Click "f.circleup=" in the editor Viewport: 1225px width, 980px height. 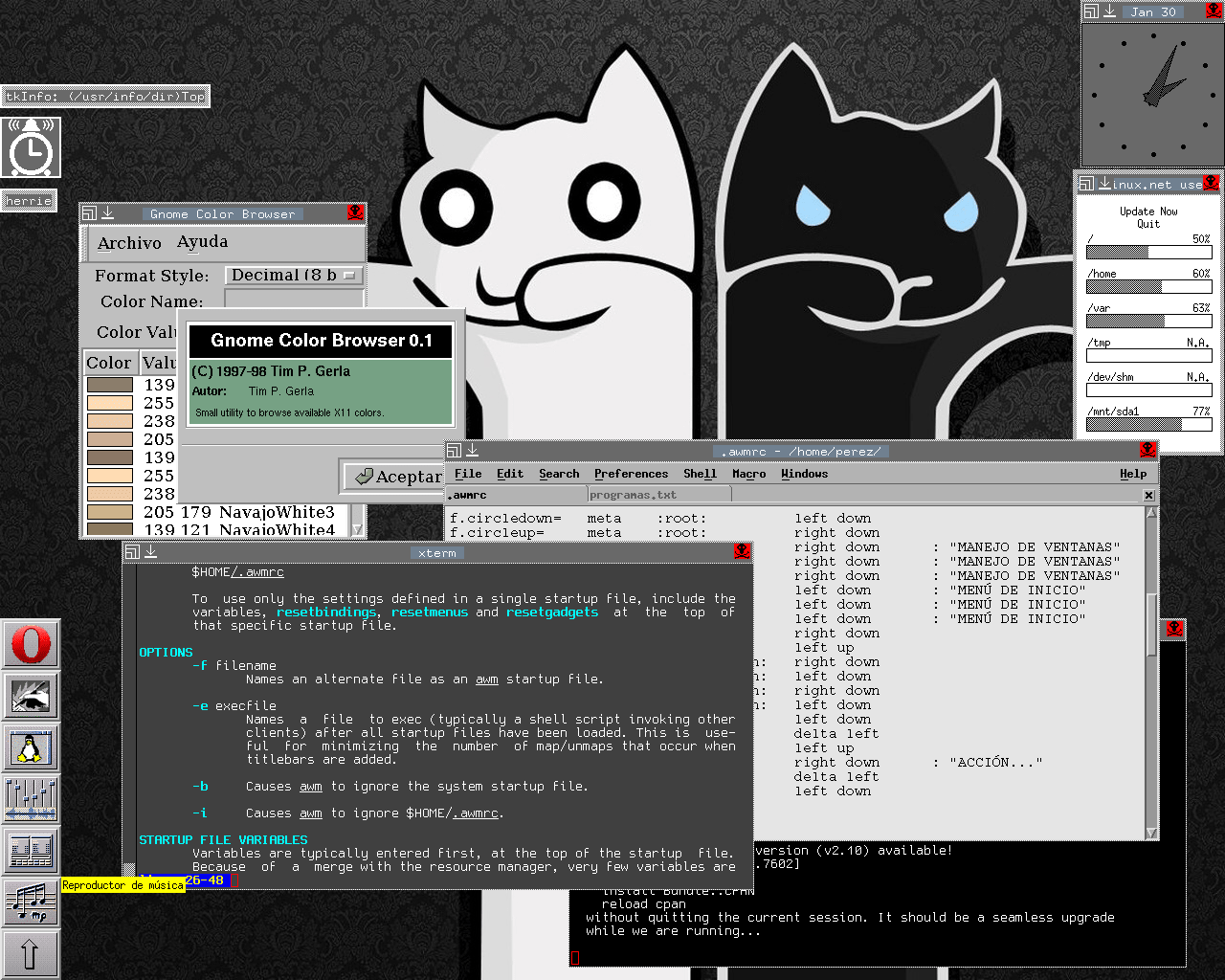click(497, 533)
